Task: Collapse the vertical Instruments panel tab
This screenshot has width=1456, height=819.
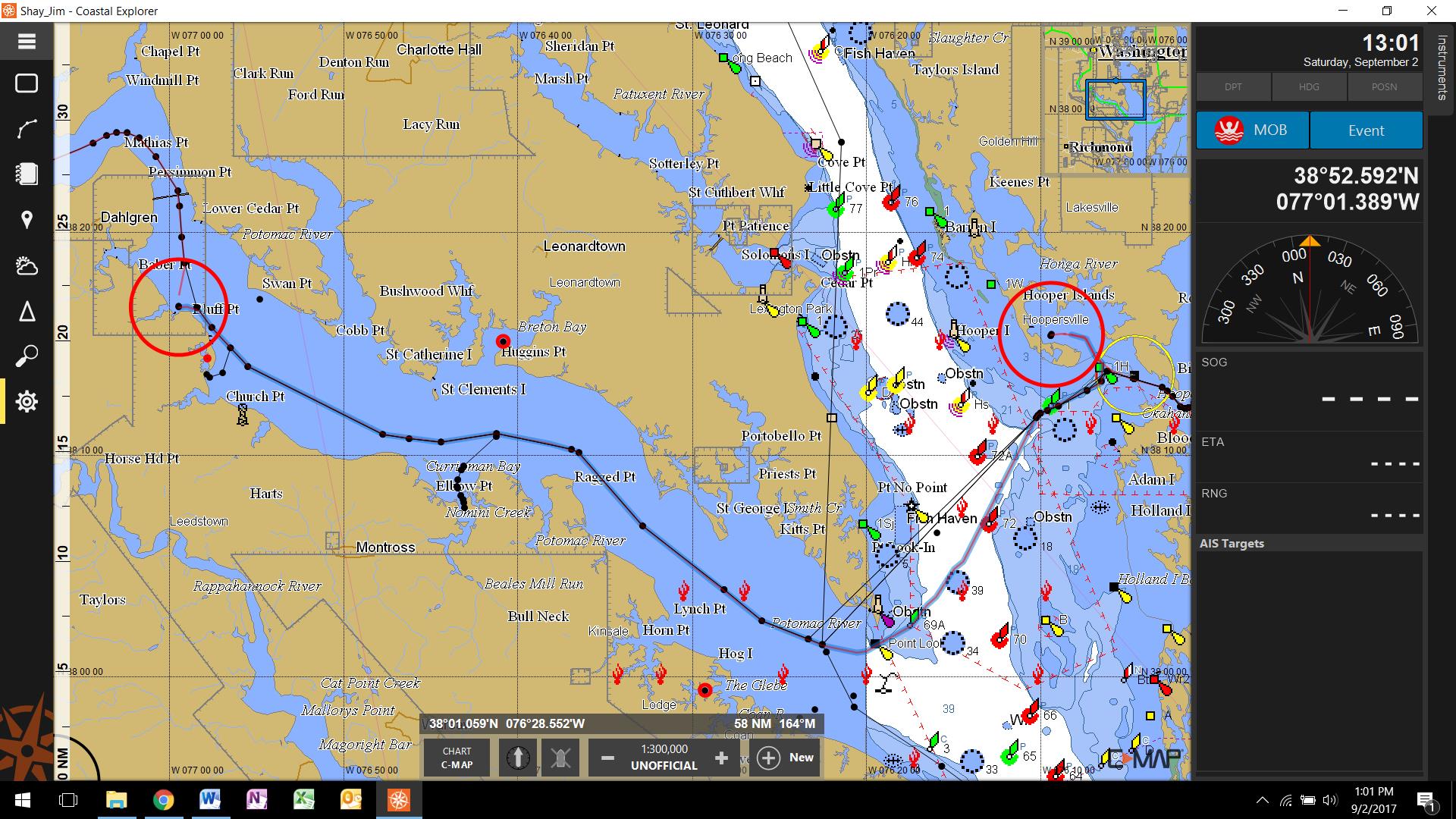Action: [1442, 68]
